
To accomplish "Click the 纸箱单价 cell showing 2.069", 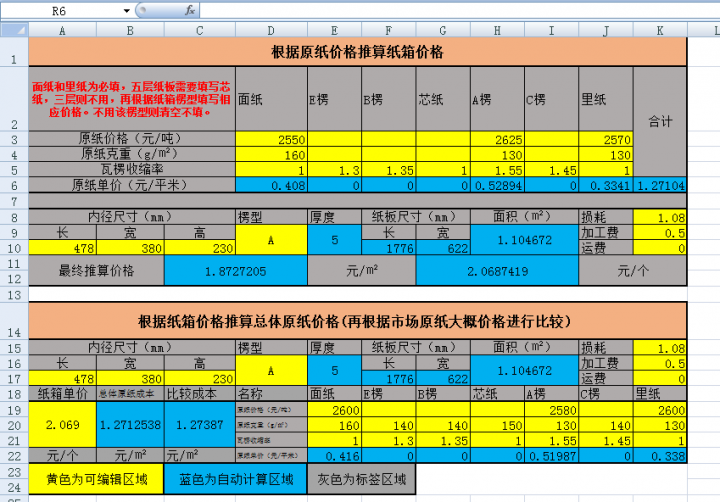I will pos(63,426).
